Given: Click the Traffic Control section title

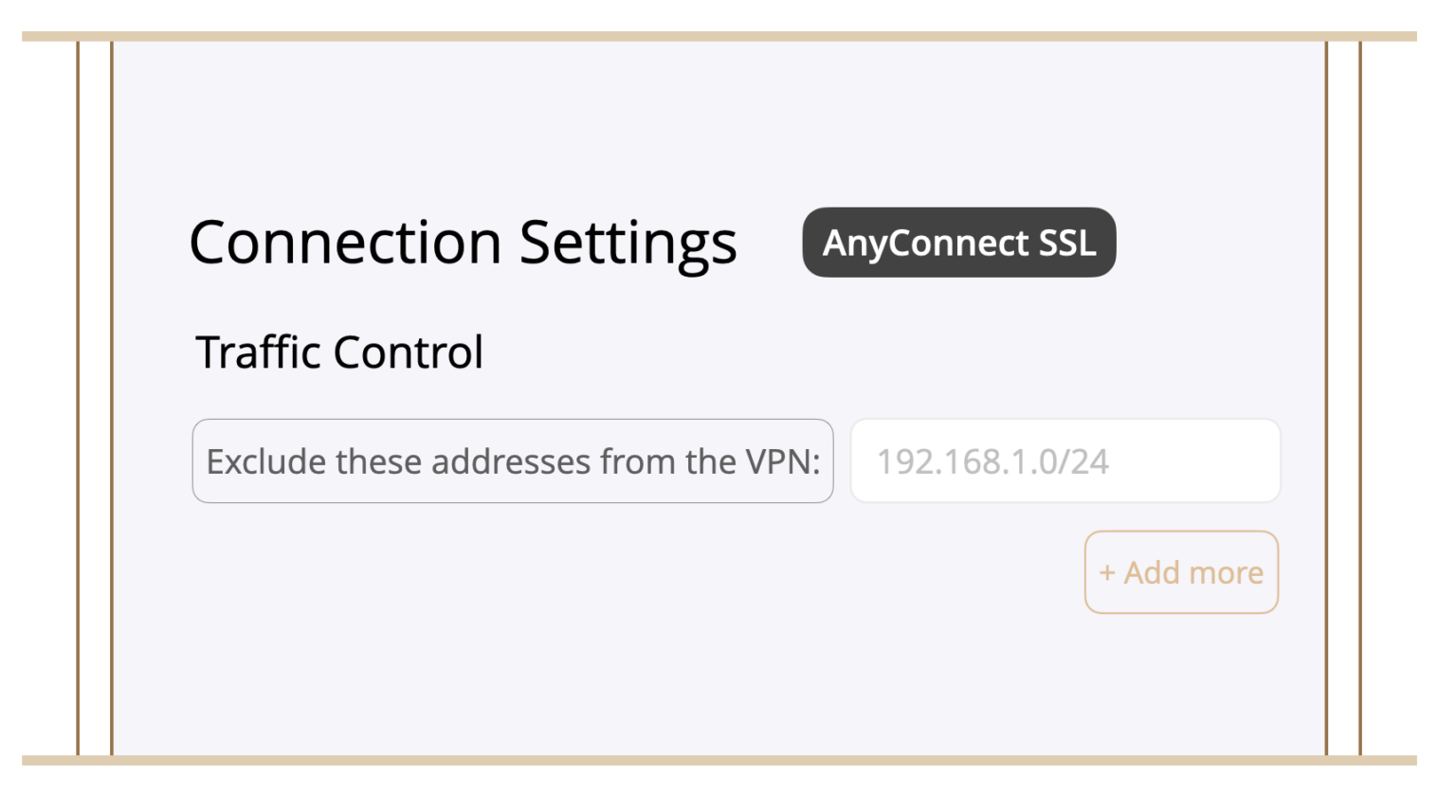Looking at the screenshot, I should (339, 352).
